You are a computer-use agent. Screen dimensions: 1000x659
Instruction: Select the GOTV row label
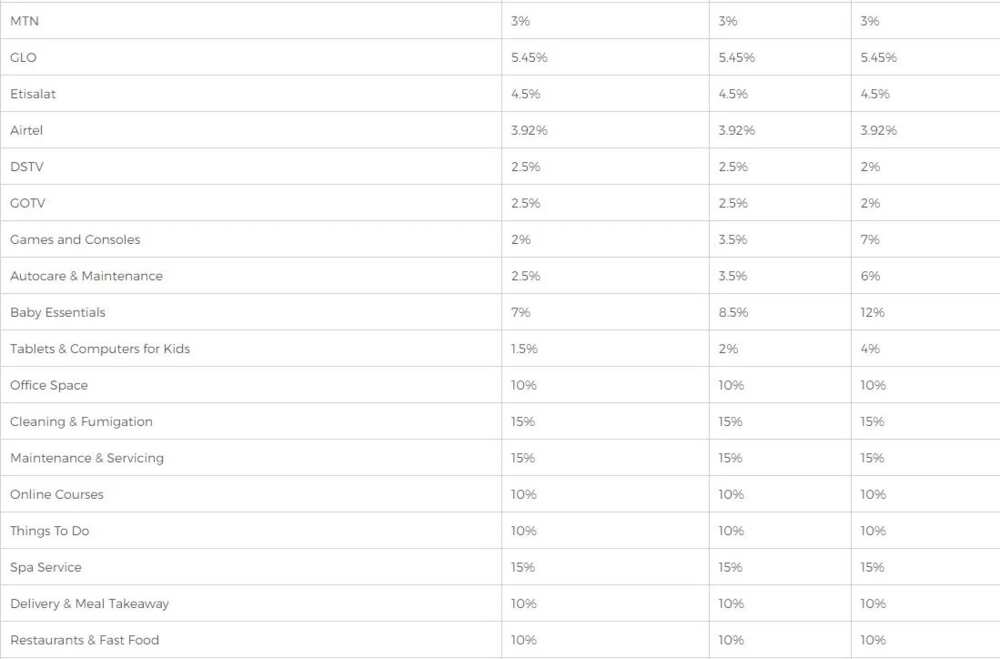[x=27, y=203]
